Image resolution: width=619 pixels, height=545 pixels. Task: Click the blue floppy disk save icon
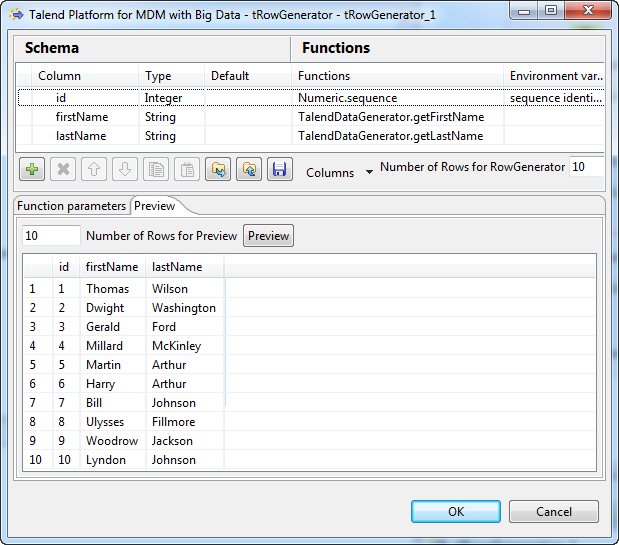coord(280,170)
